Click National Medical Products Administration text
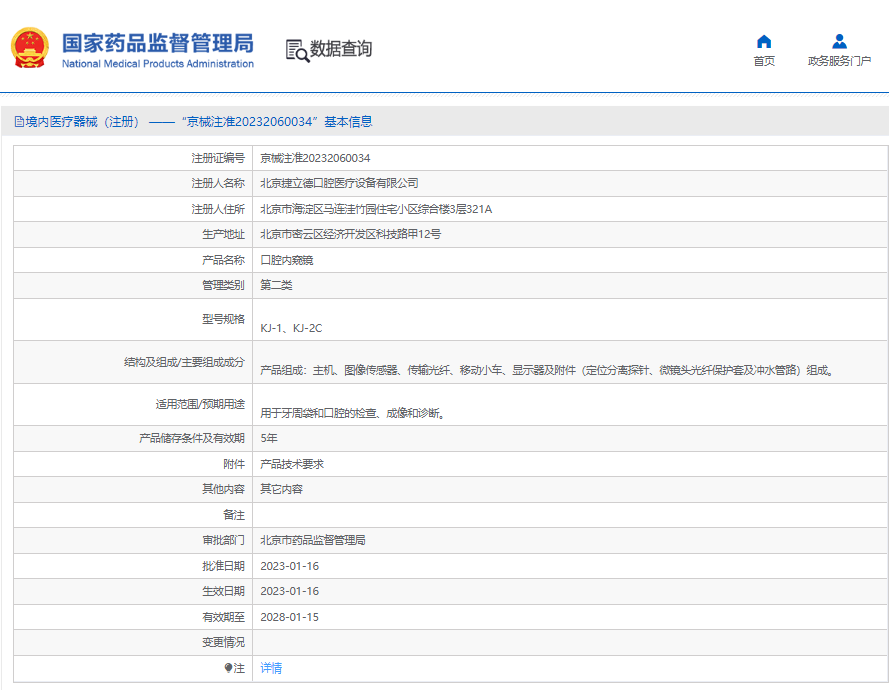This screenshot has height=690, width=889. [x=158, y=64]
